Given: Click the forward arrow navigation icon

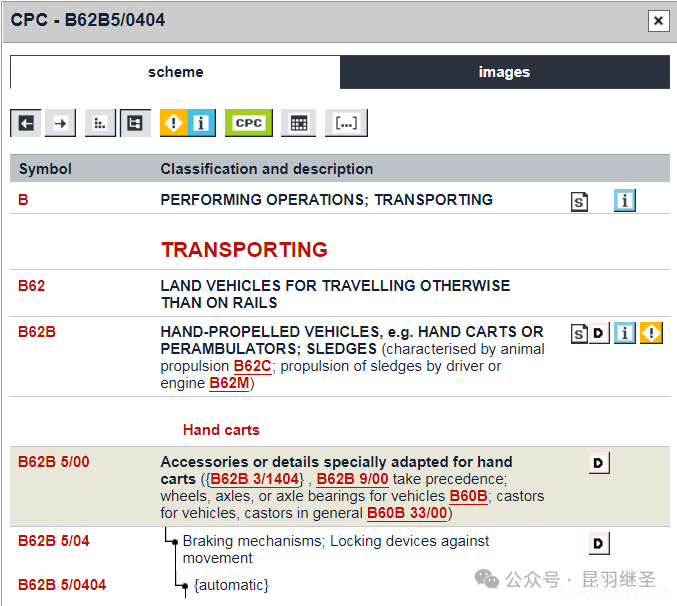Looking at the screenshot, I should click(60, 123).
